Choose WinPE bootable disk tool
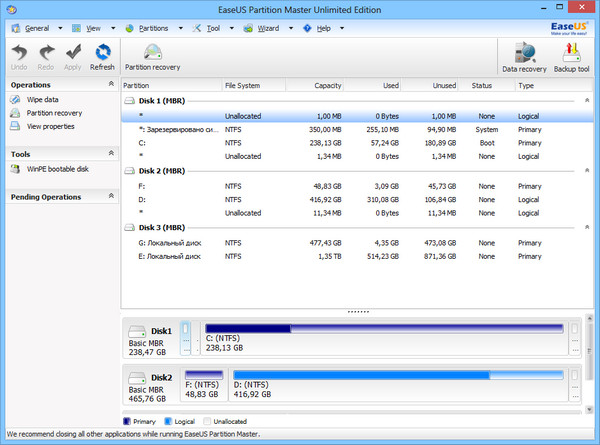Screen dimensions: 600x445 pos(57,169)
